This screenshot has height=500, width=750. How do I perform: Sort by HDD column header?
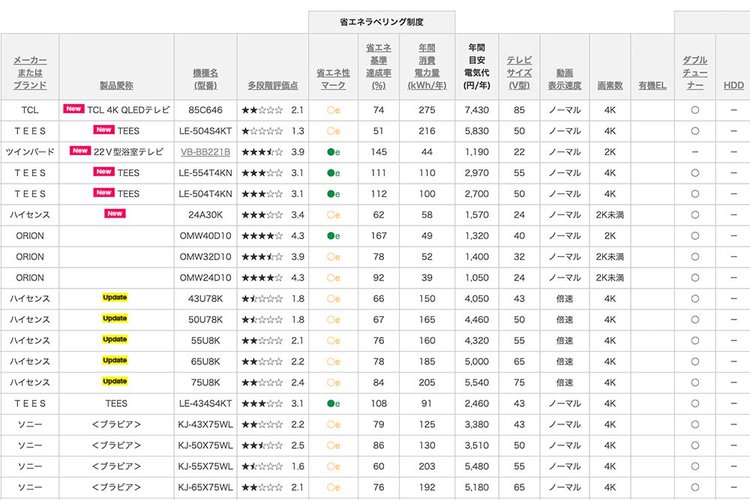[x=733, y=85]
